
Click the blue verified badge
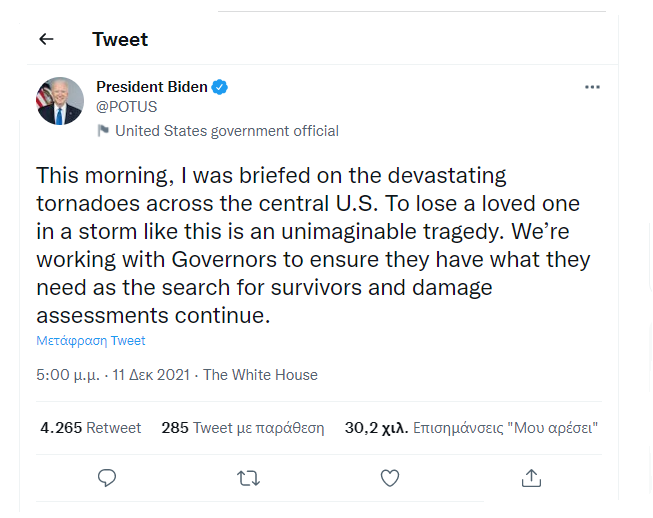pos(220,88)
